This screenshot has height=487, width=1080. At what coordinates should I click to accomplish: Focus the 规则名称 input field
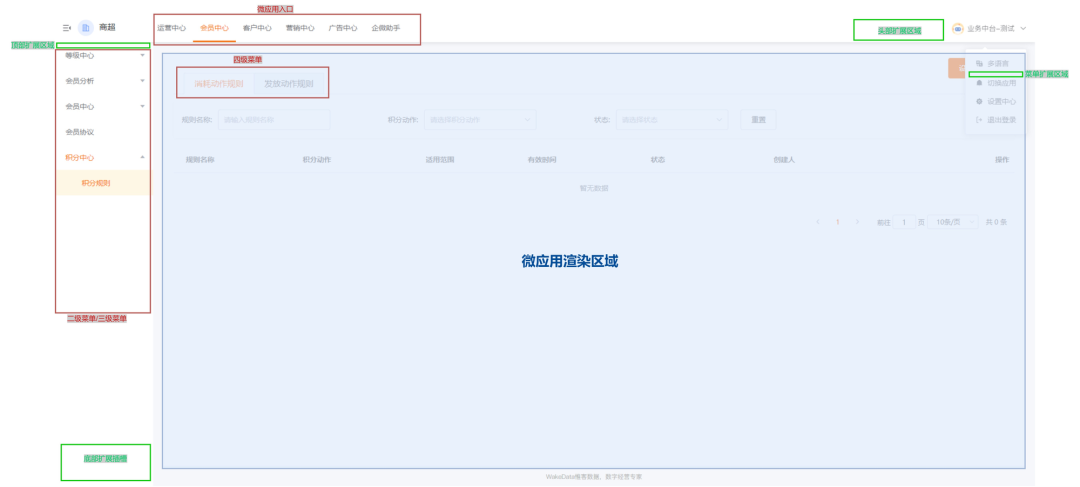coord(274,119)
